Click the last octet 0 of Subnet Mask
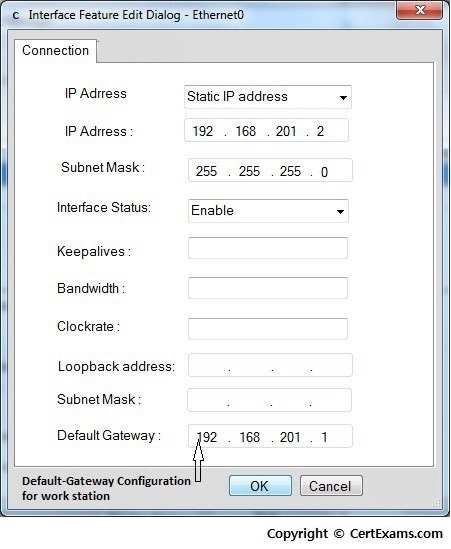The height and width of the screenshot is (549, 451). point(324,172)
